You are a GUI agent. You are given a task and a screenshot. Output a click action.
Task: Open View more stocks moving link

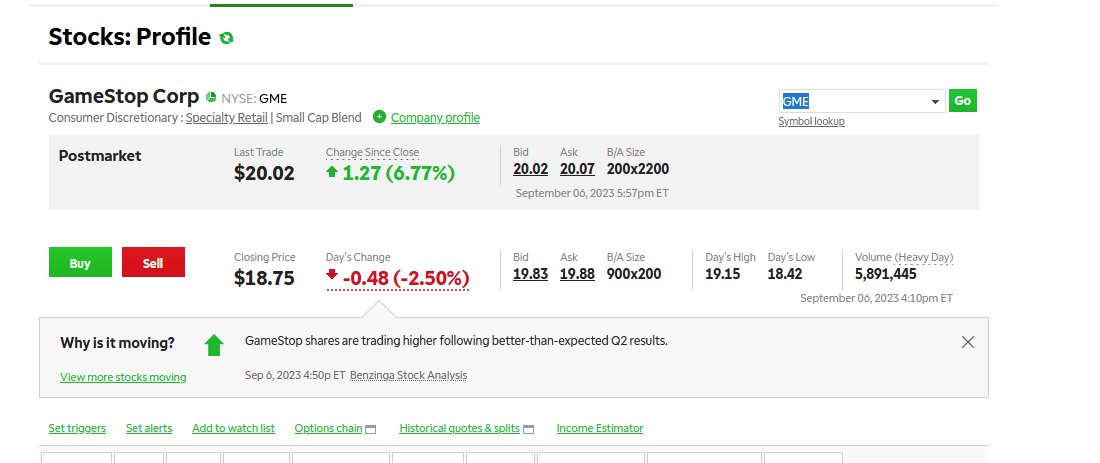coord(123,377)
